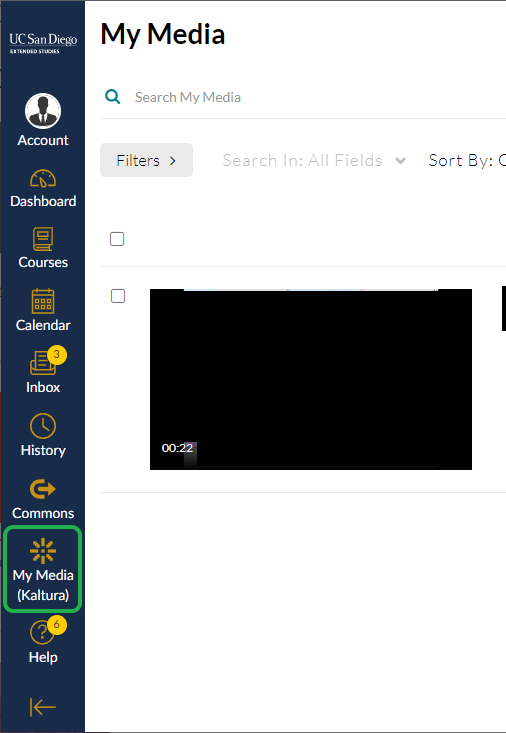Screen dimensions: 506x733
Task: Go to the Dashboard icon
Action: tap(43, 179)
